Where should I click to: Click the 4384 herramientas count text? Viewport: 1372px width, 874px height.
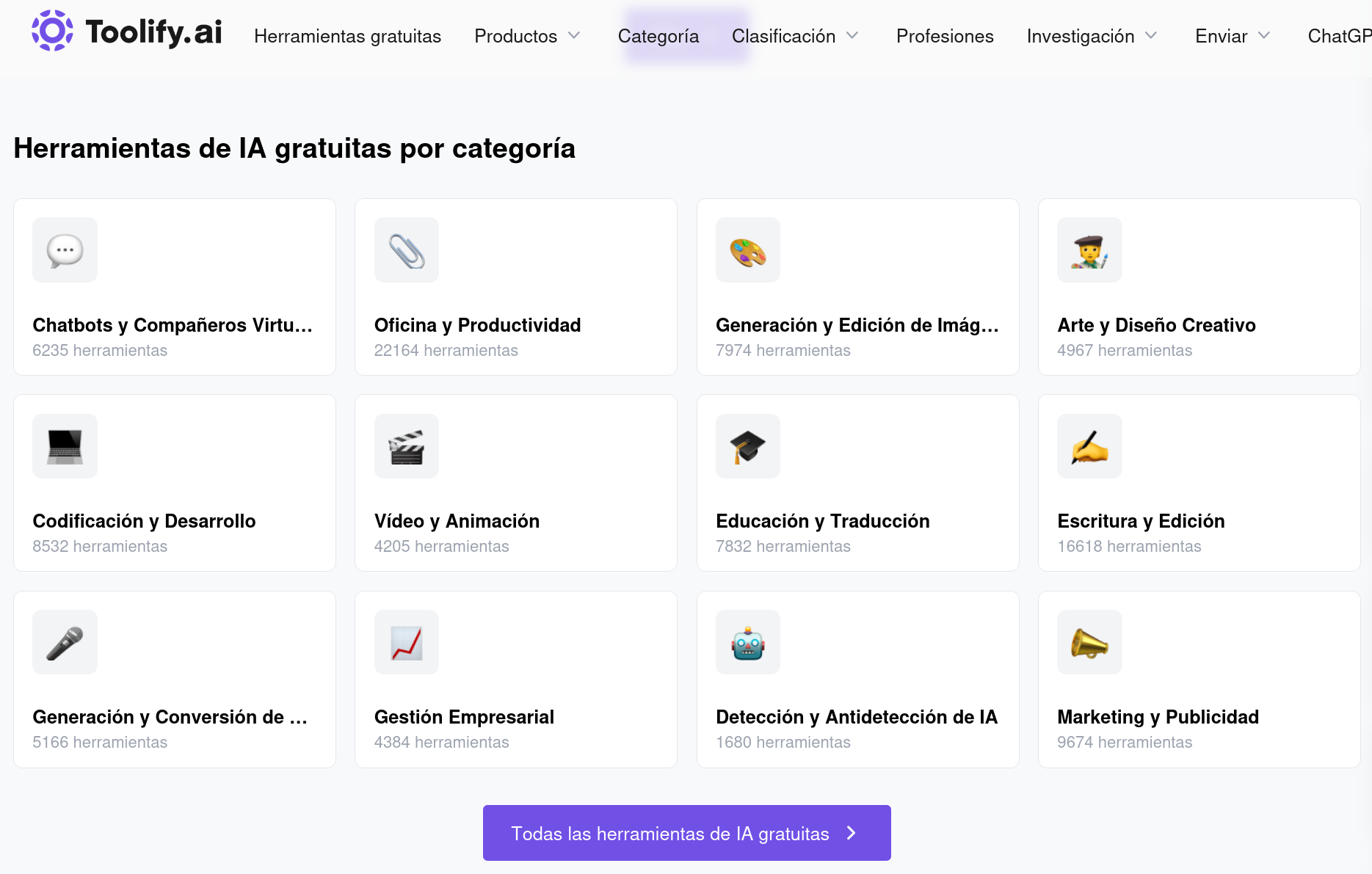tap(441, 743)
